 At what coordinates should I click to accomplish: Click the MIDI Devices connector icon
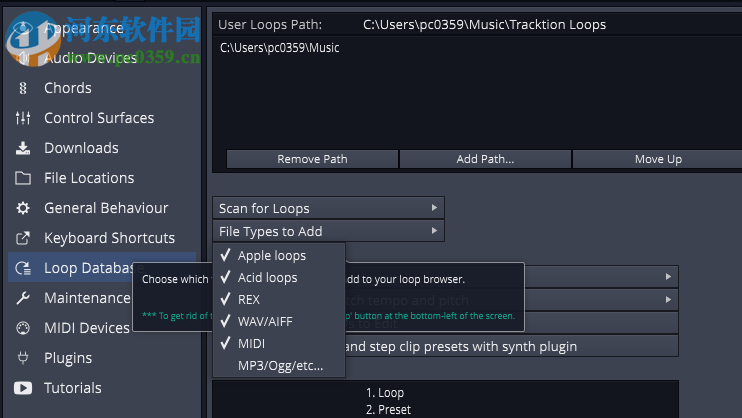(x=23, y=328)
